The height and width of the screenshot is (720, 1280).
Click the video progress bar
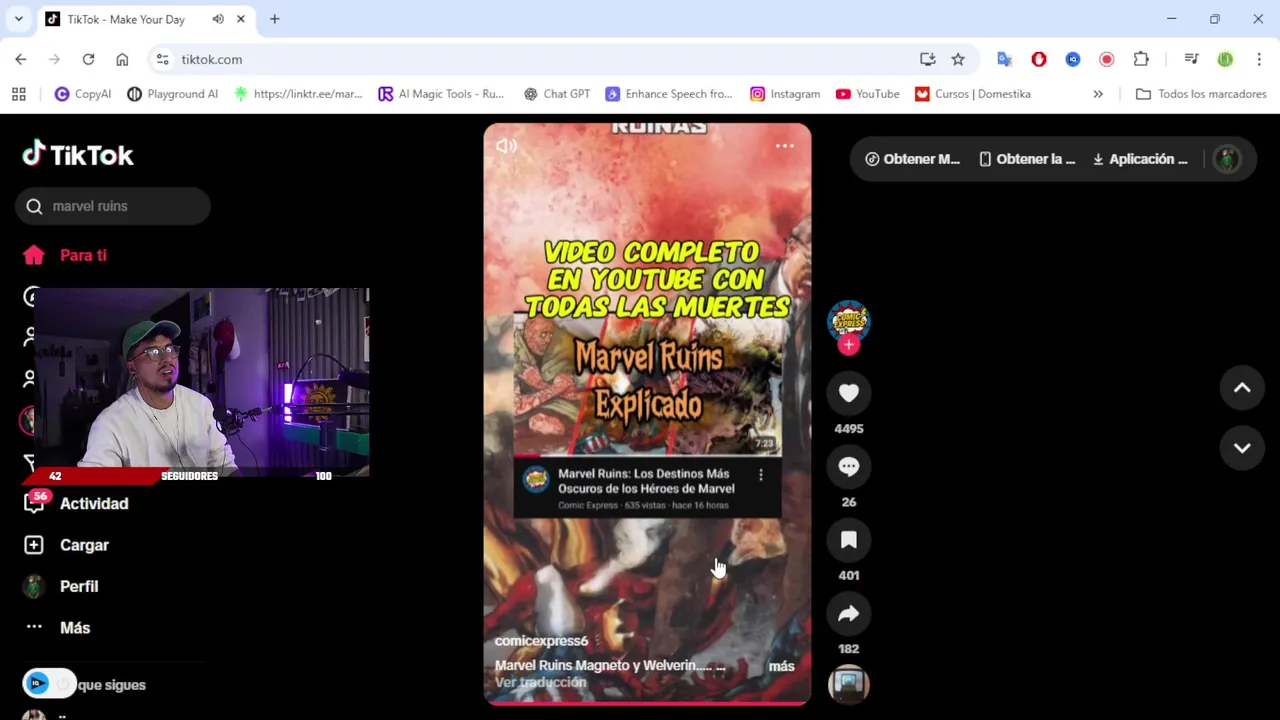[x=647, y=703]
